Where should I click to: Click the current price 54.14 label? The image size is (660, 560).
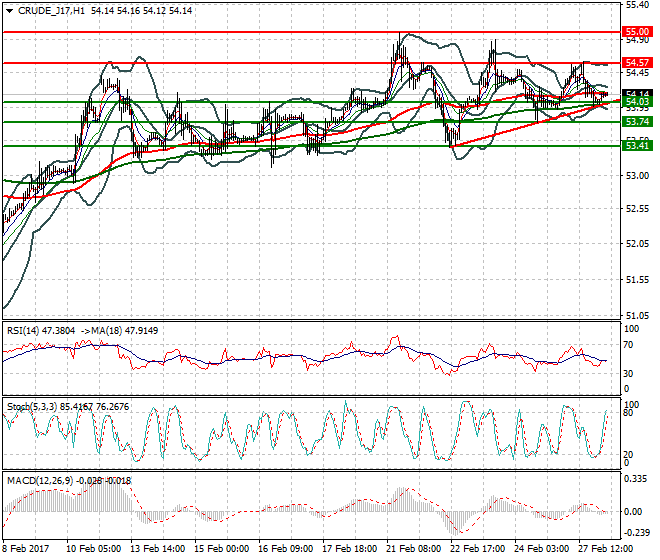pos(637,93)
